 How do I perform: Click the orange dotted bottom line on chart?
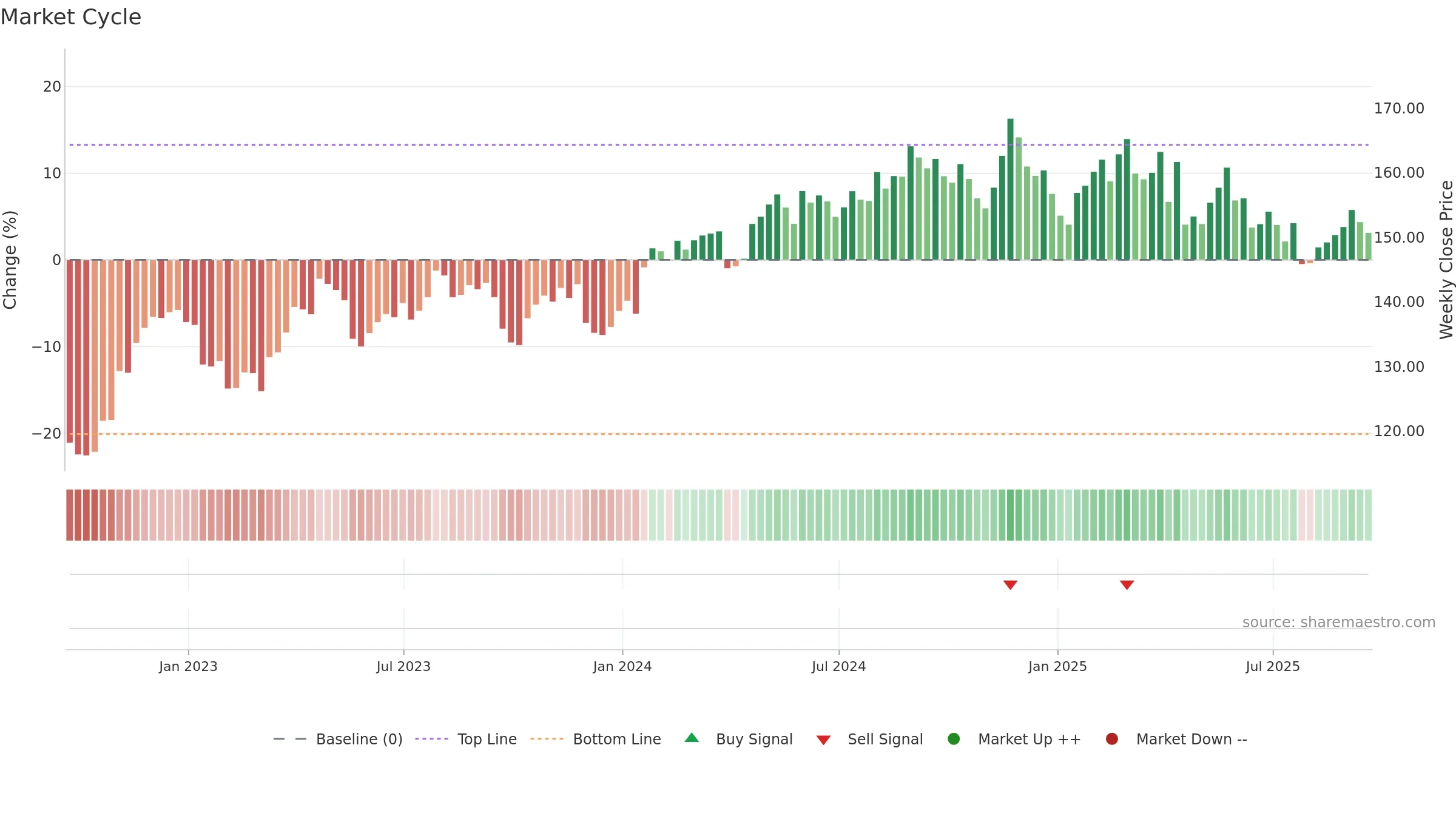pyautogui.click(x=719, y=434)
